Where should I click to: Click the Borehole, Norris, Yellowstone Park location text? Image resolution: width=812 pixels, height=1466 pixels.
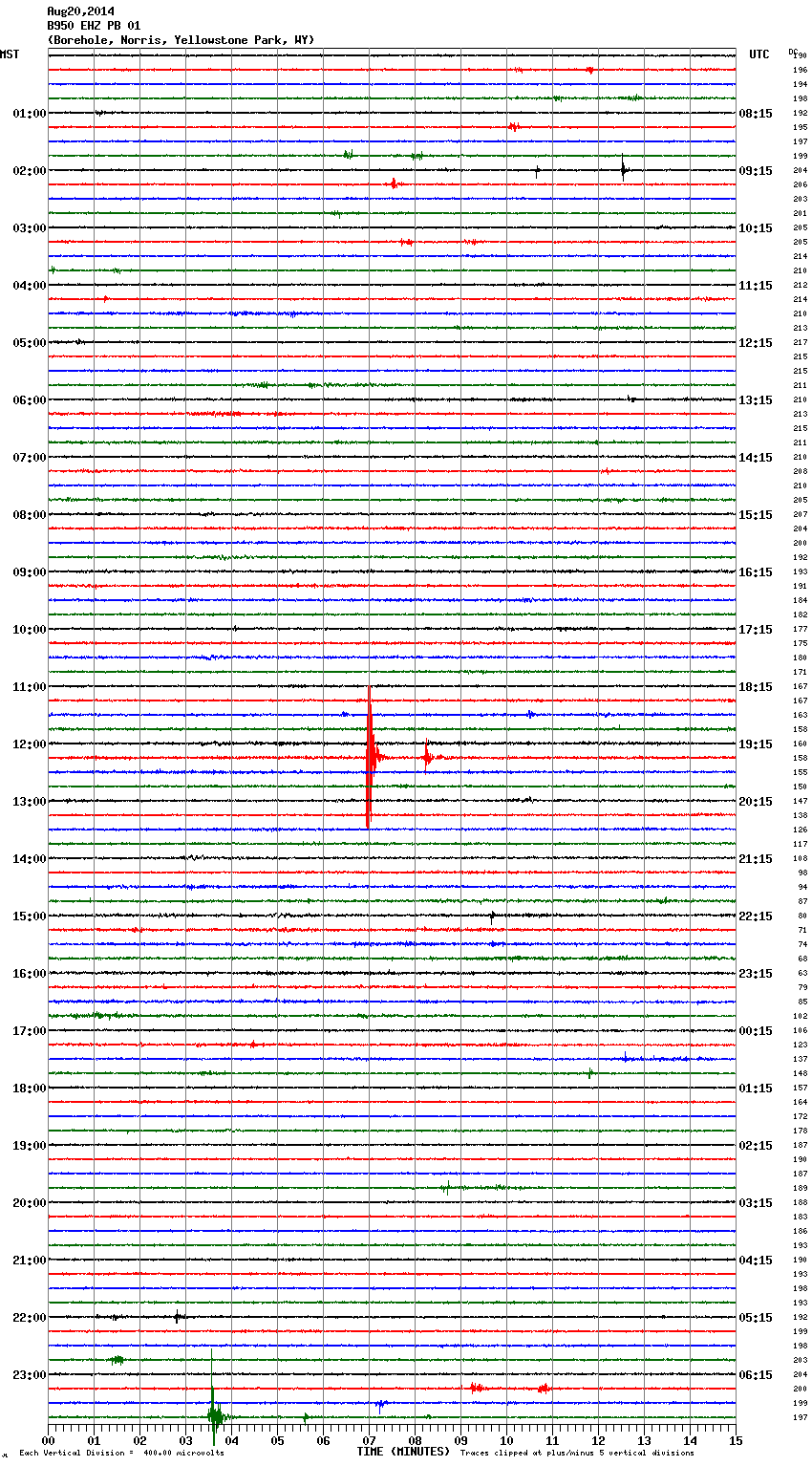click(x=181, y=40)
